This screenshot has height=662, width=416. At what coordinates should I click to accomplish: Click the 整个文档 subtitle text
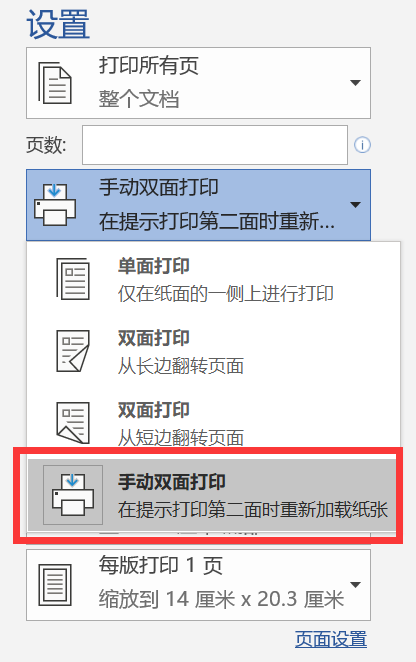click(x=139, y=99)
